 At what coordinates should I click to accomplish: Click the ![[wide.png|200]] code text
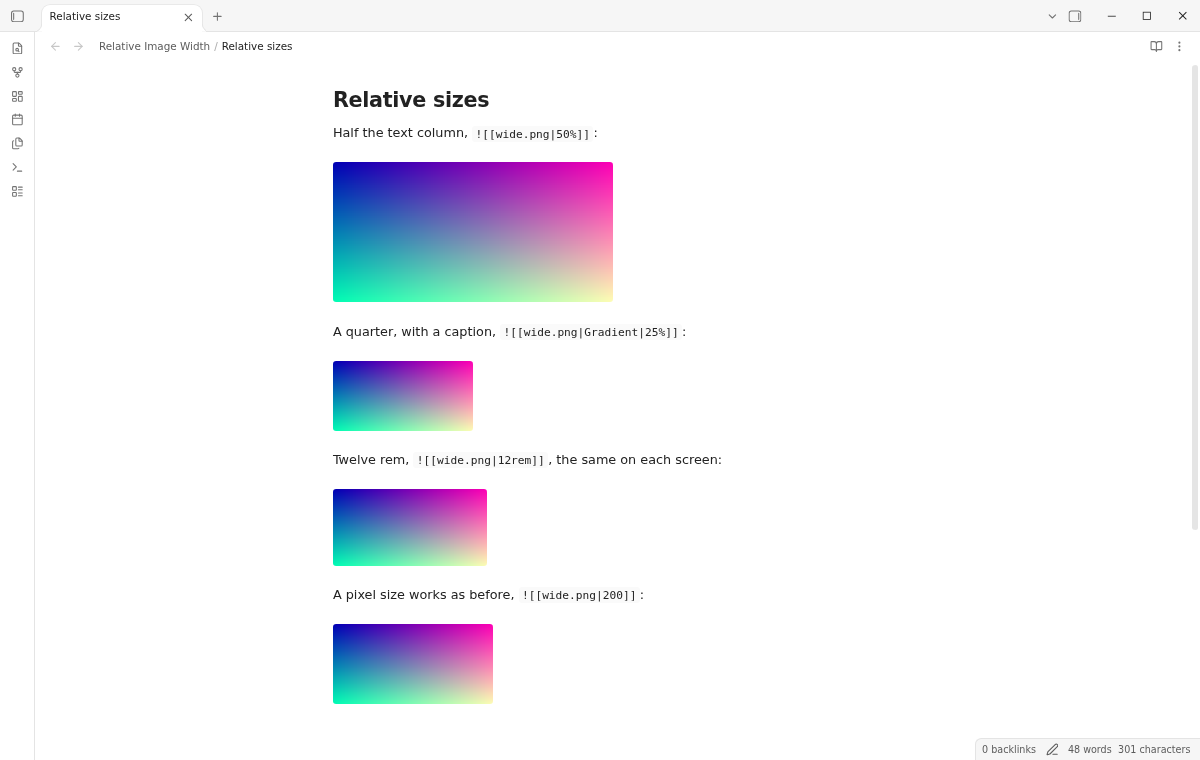click(x=579, y=596)
